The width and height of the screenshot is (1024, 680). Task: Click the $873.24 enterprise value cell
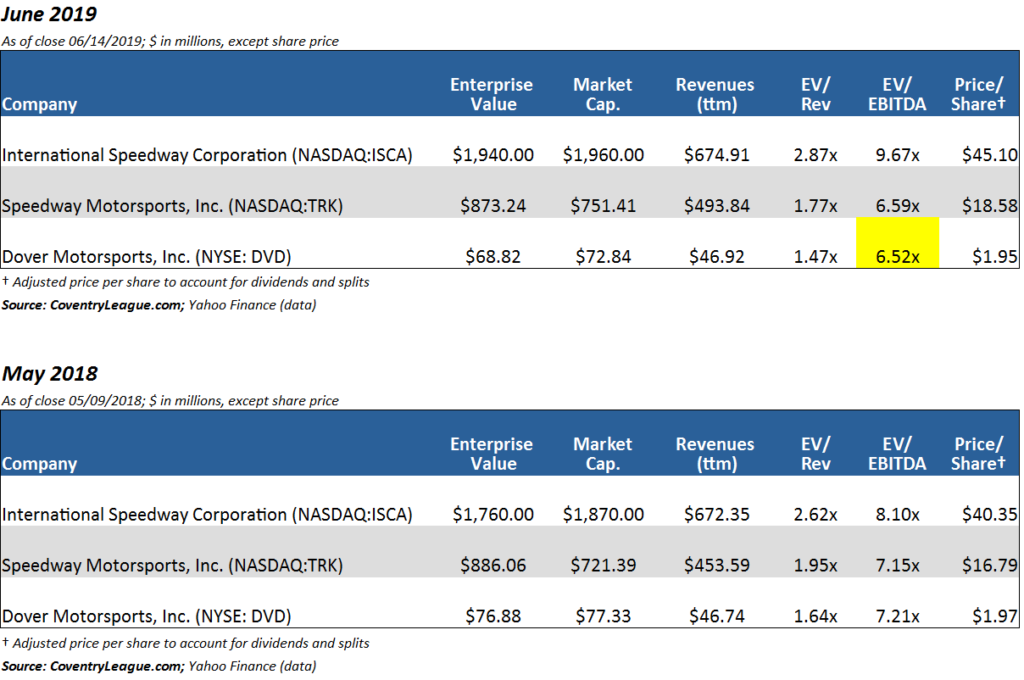click(x=493, y=206)
